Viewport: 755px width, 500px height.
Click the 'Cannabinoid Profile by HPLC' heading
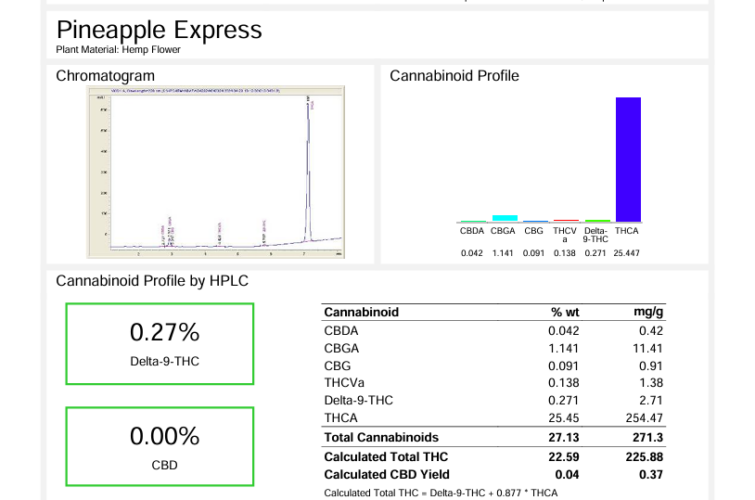152,281
